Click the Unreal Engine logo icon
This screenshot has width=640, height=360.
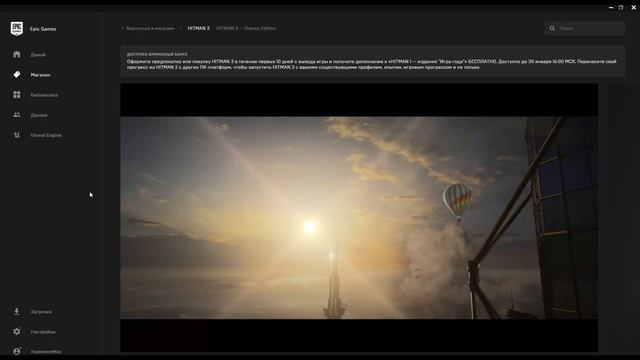[x=17, y=135]
